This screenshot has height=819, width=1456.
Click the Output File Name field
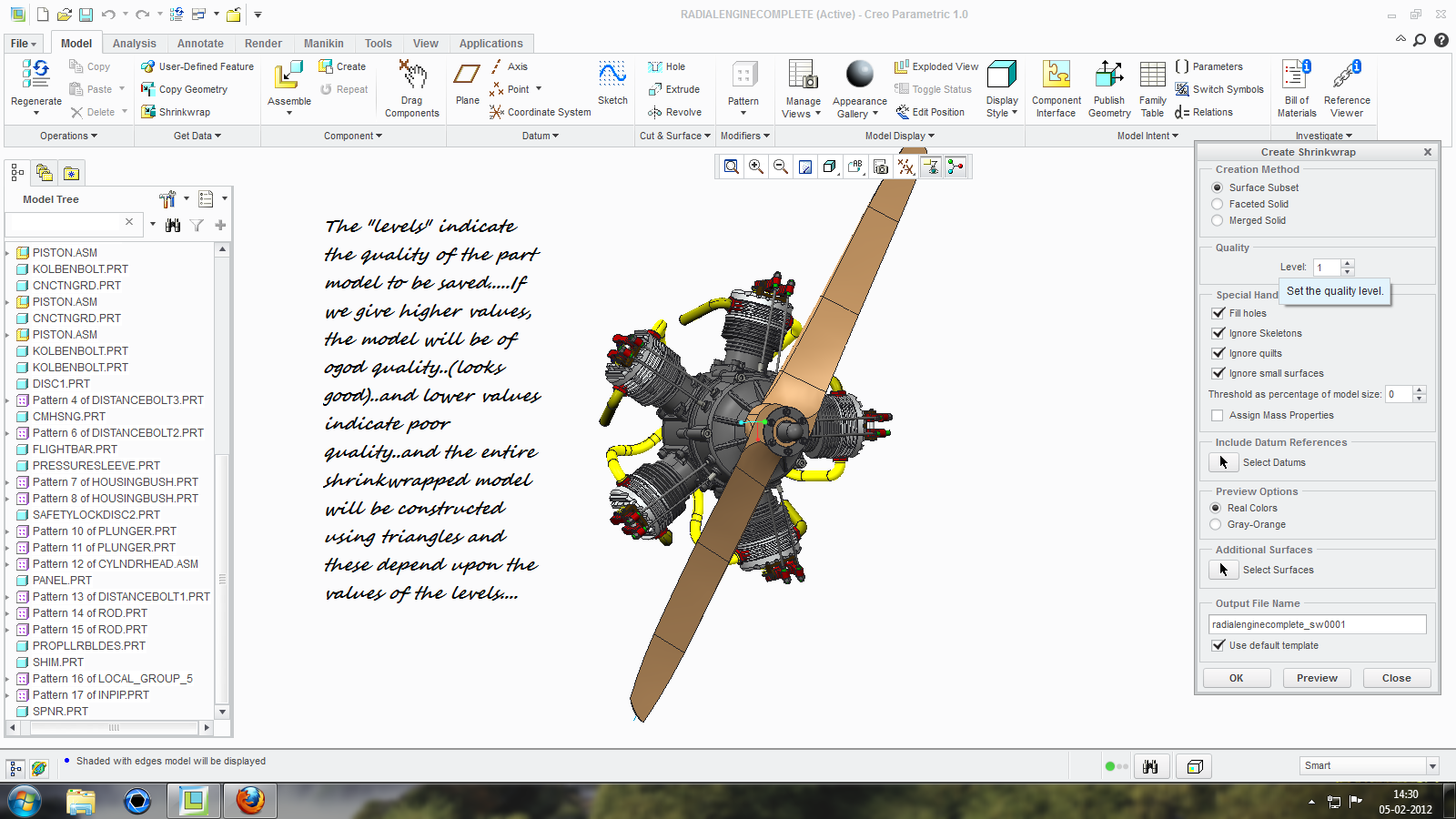click(x=1317, y=624)
